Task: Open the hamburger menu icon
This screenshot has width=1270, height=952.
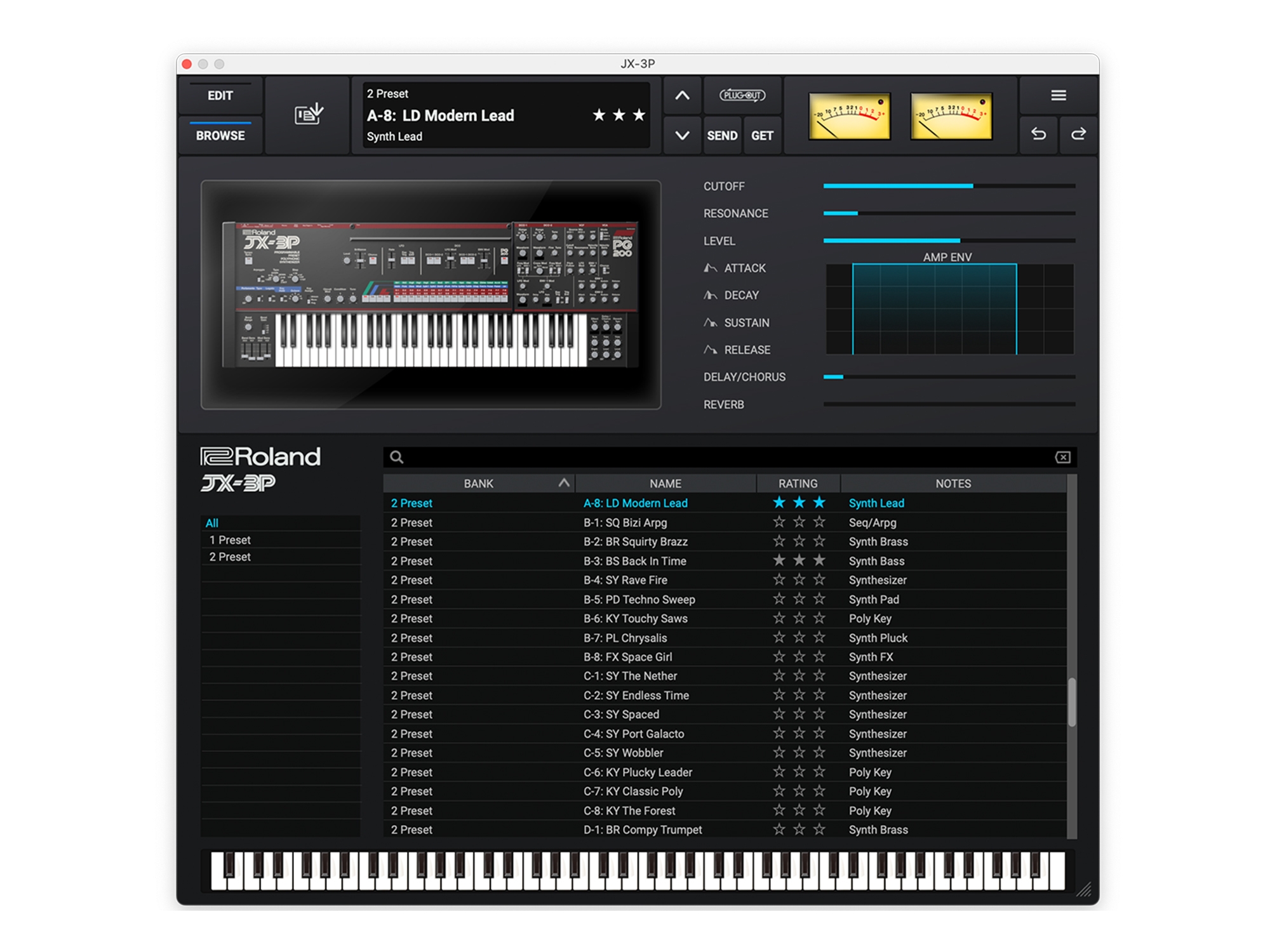Action: 1058,96
